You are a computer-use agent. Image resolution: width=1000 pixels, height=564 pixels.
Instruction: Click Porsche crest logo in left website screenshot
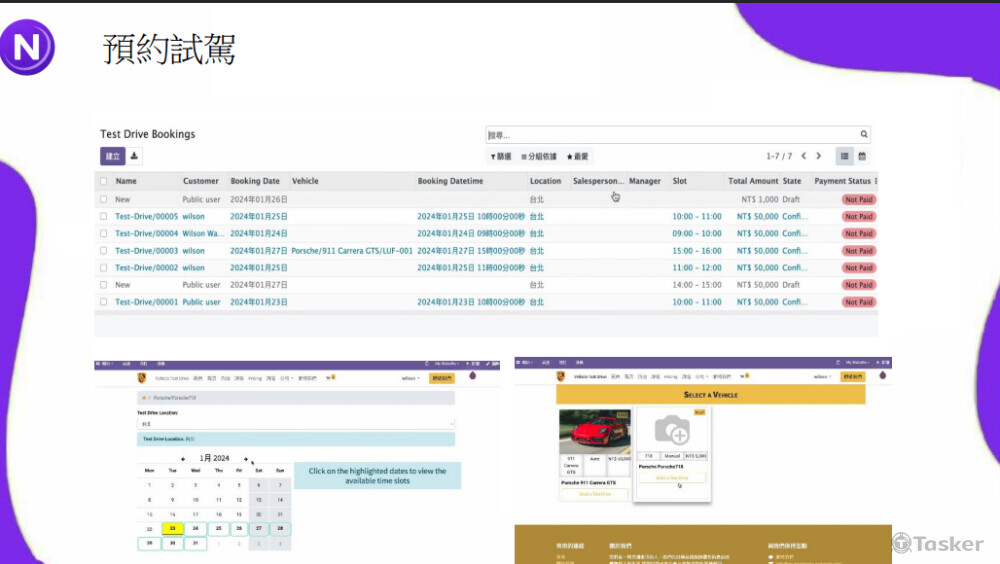tap(142, 378)
